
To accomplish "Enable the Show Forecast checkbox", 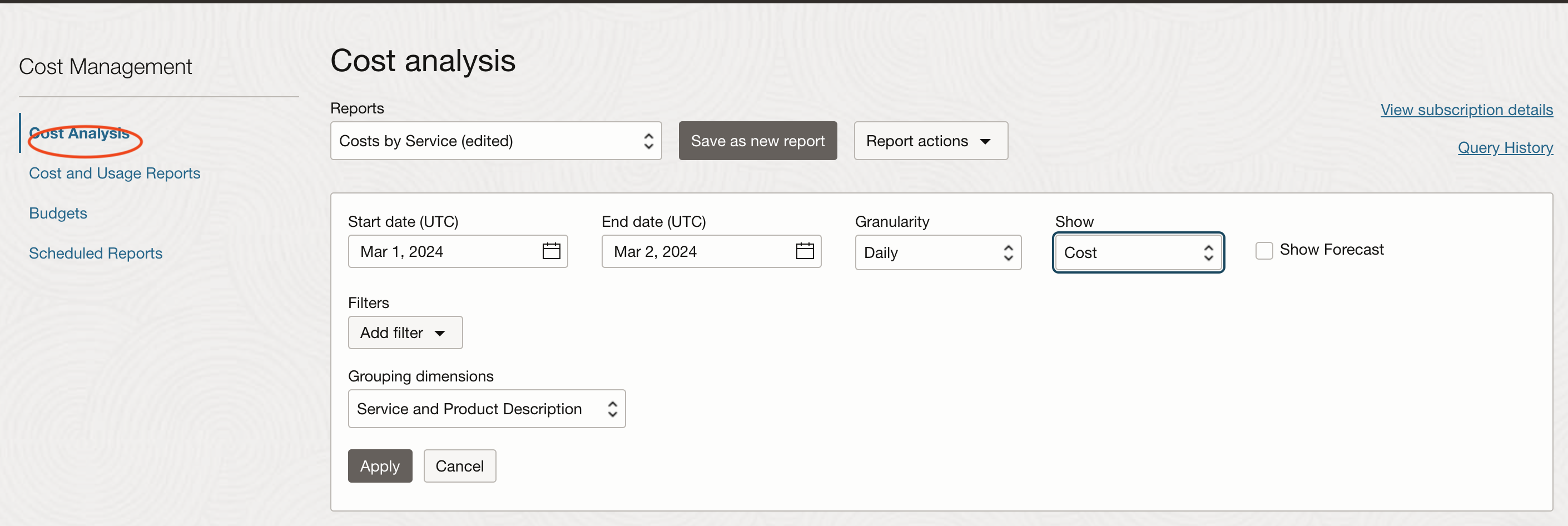I will coord(1264,250).
